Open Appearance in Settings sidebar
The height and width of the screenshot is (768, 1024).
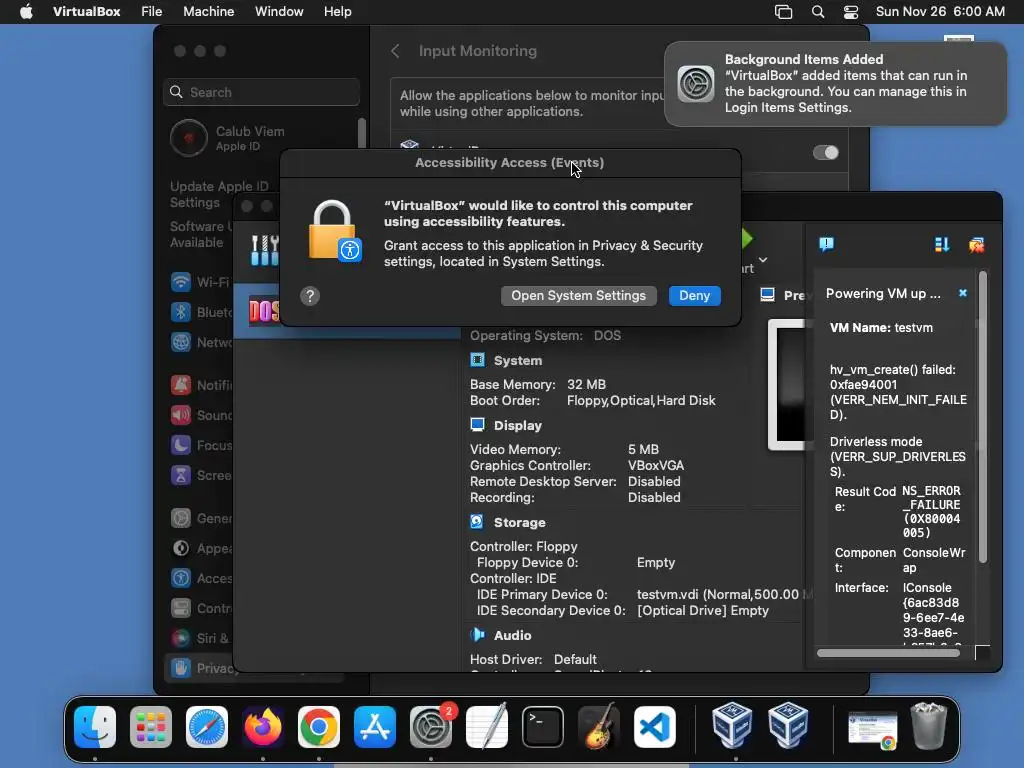(x=200, y=549)
